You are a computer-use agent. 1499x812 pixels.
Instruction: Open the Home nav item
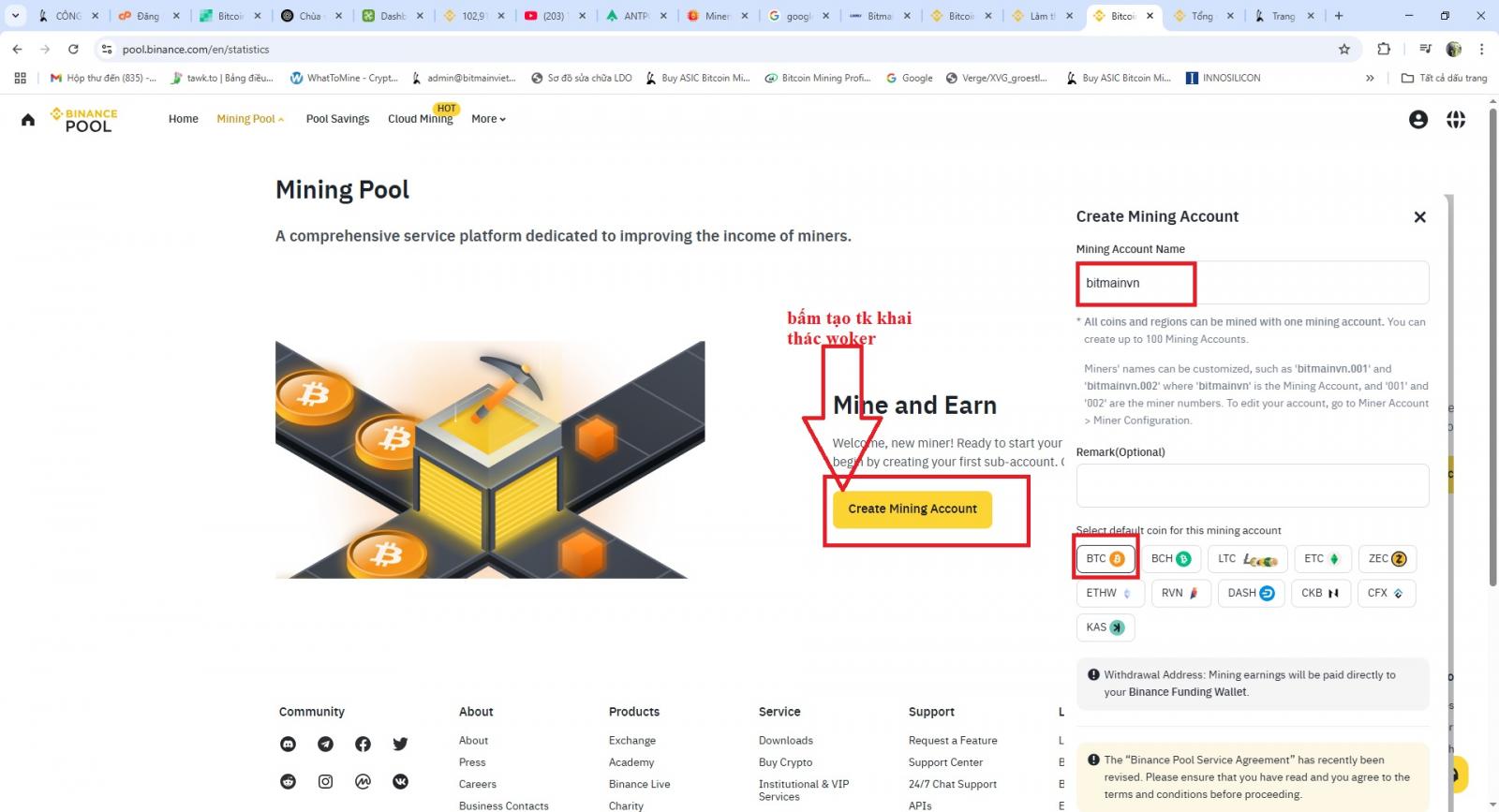(x=184, y=119)
